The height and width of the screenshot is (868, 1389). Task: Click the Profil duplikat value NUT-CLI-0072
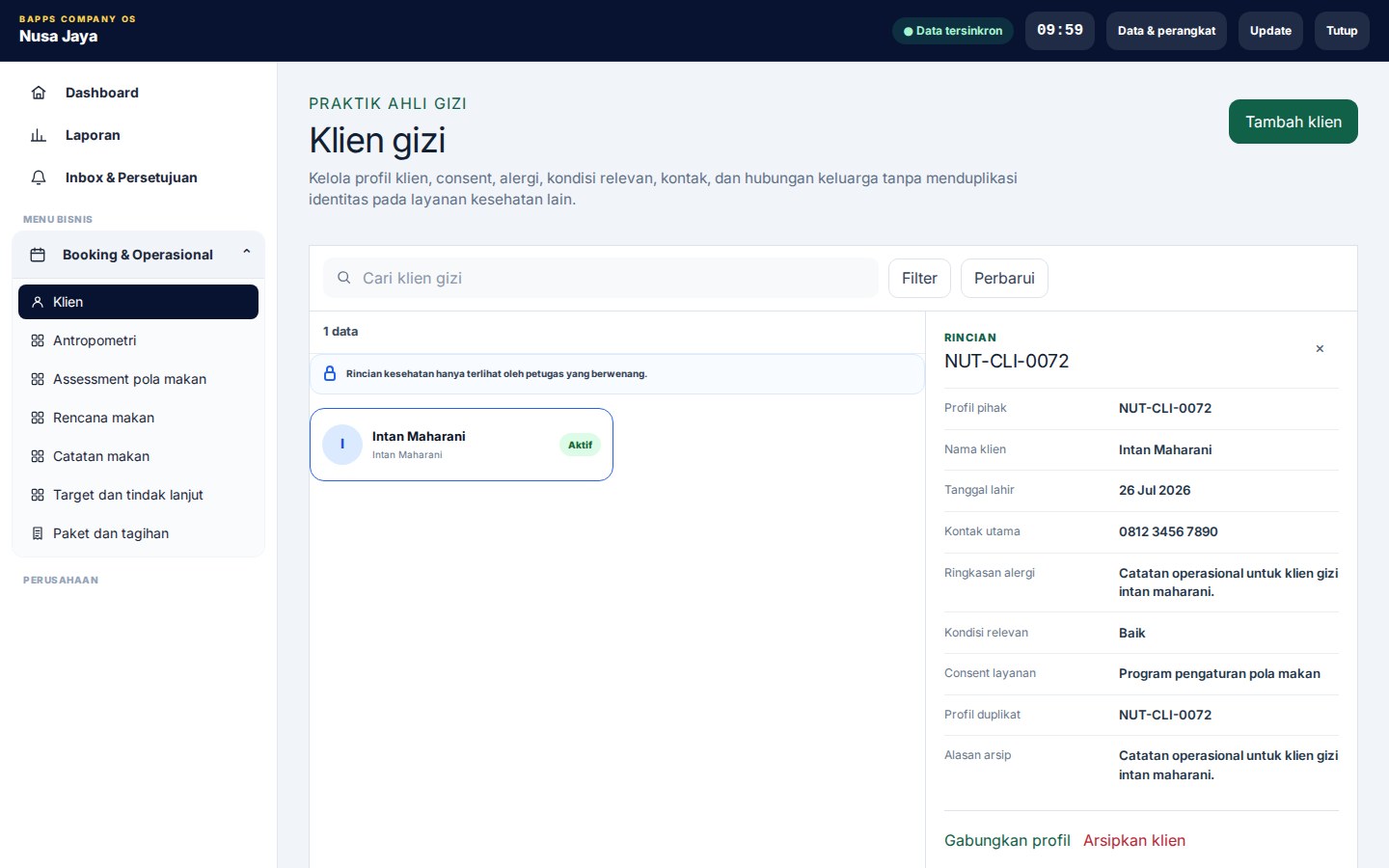(x=1165, y=715)
